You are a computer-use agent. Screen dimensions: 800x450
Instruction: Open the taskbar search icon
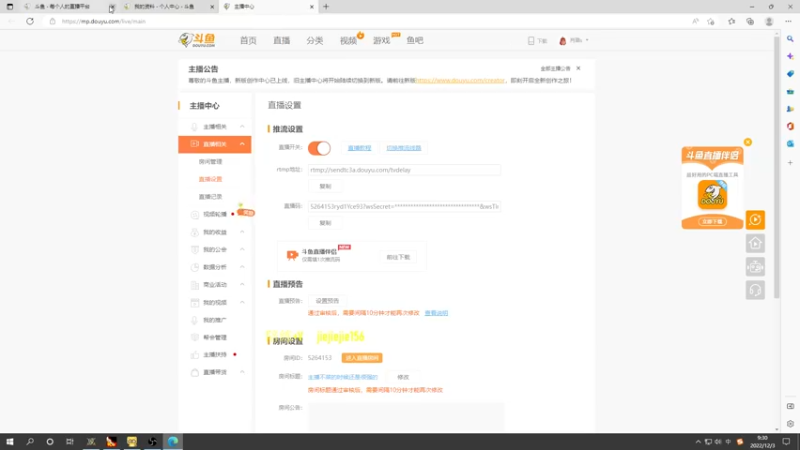(30, 442)
